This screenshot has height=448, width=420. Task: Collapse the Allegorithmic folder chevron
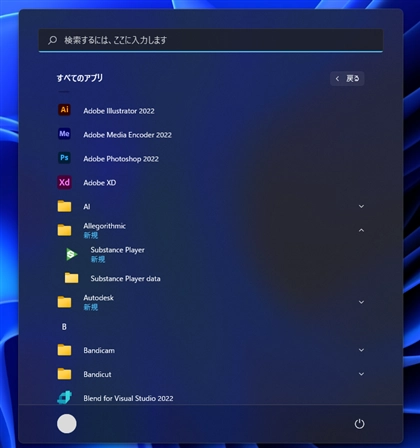361,230
